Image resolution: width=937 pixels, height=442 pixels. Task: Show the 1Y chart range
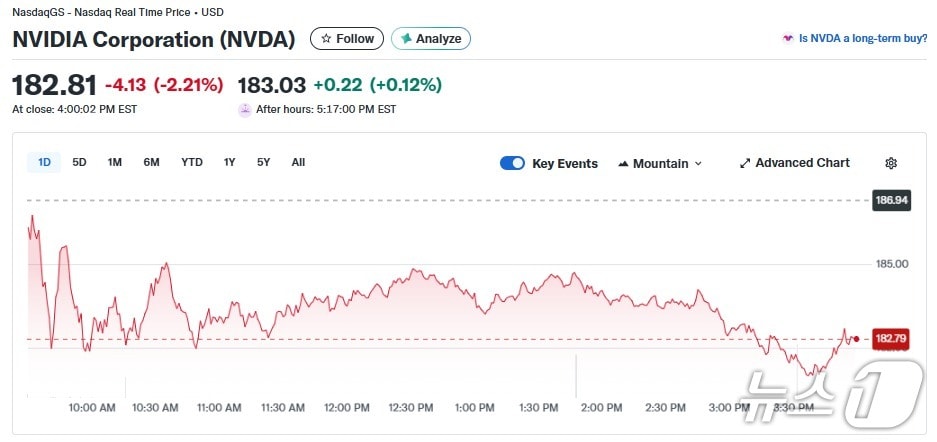pyautogui.click(x=230, y=162)
